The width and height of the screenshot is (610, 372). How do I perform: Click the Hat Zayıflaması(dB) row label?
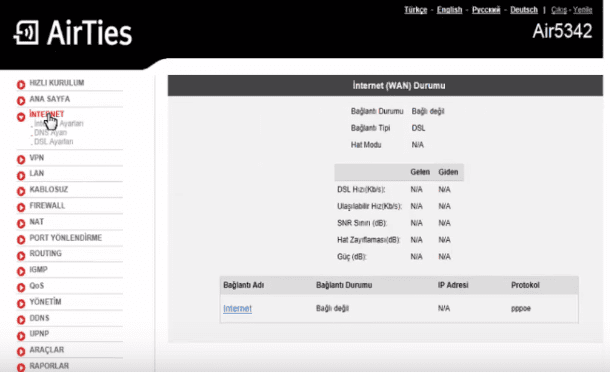point(368,240)
